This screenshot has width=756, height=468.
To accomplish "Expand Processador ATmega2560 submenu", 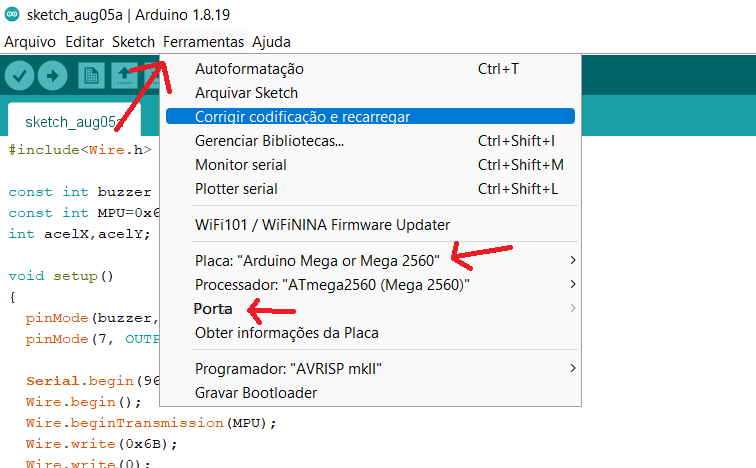I will [370, 285].
